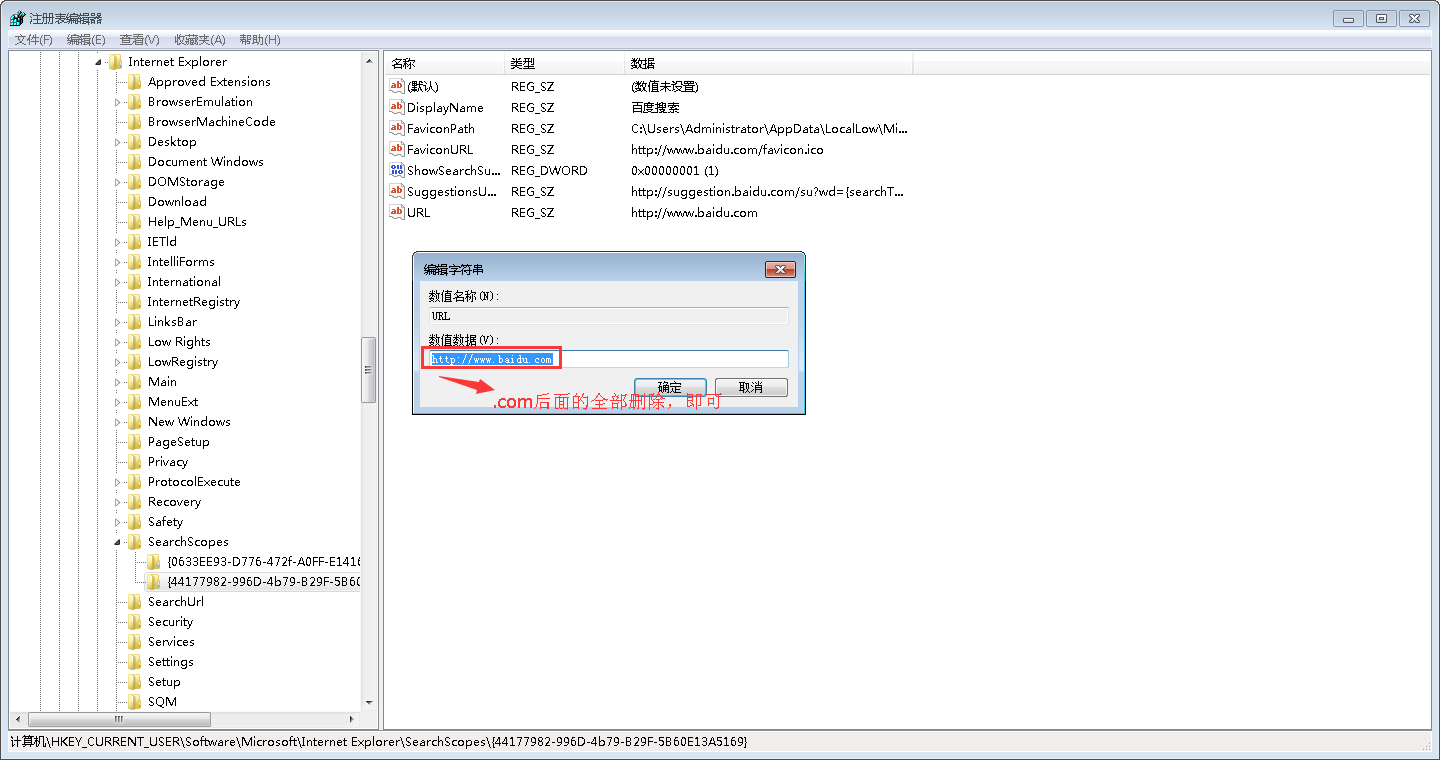Open the 收藏夹(A) menu

click(x=199, y=40)
